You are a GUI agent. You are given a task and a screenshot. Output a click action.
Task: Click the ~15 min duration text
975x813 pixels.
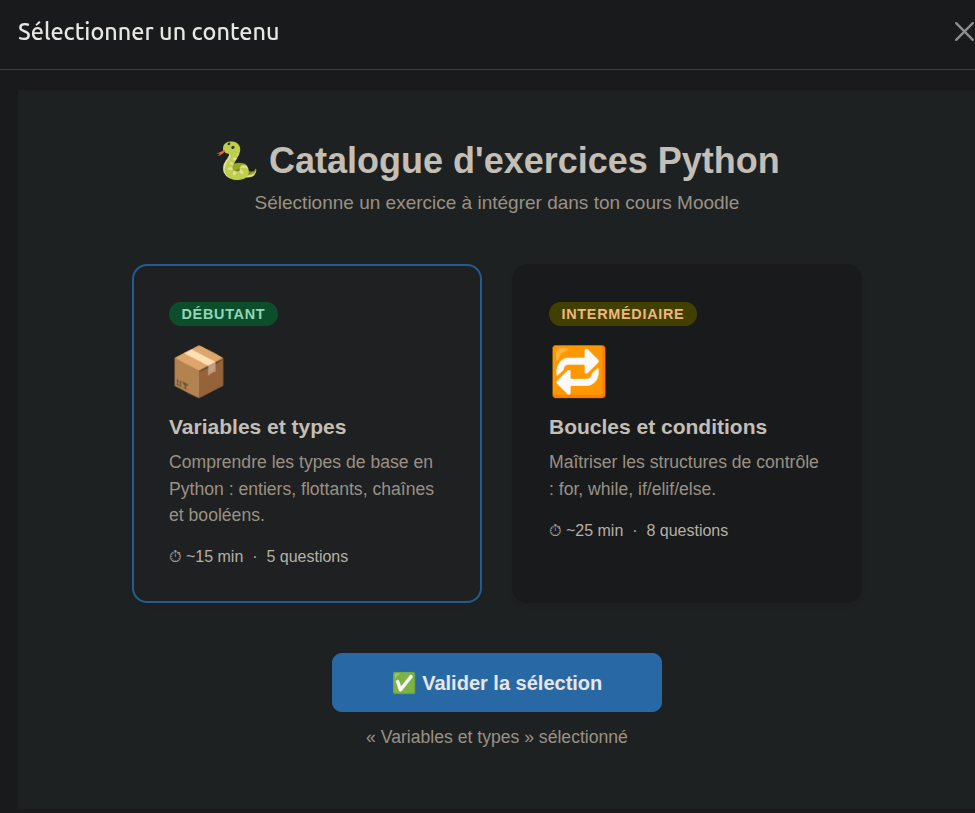(215, 557)
